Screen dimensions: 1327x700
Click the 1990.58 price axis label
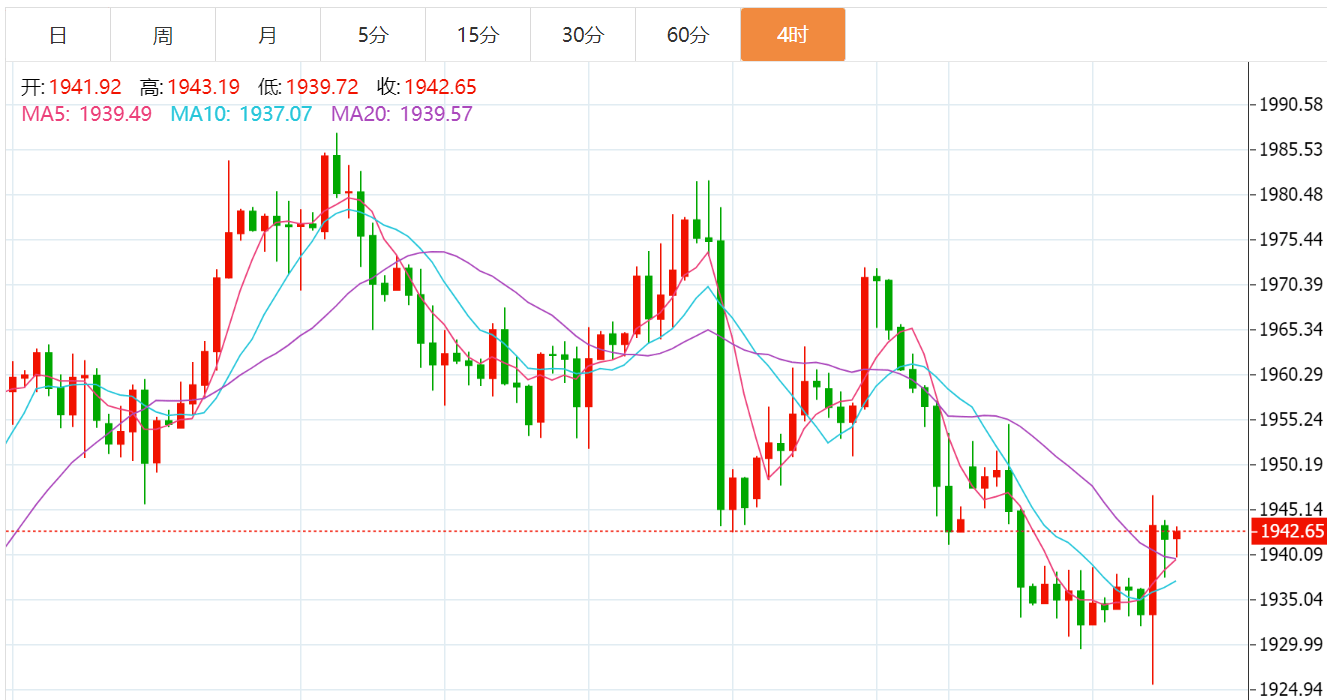[1291, 105]
